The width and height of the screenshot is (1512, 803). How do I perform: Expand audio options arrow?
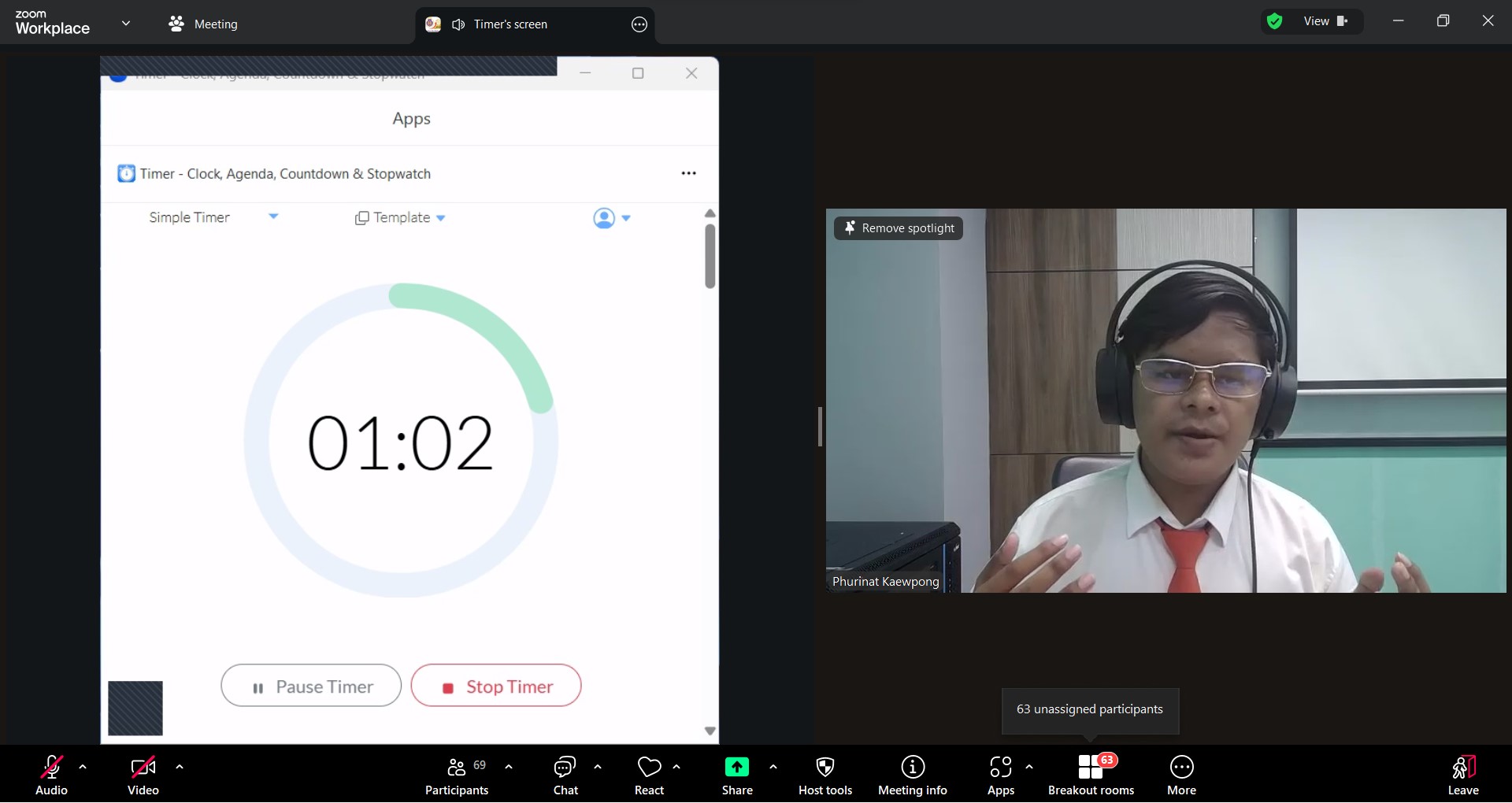[83, 767]
